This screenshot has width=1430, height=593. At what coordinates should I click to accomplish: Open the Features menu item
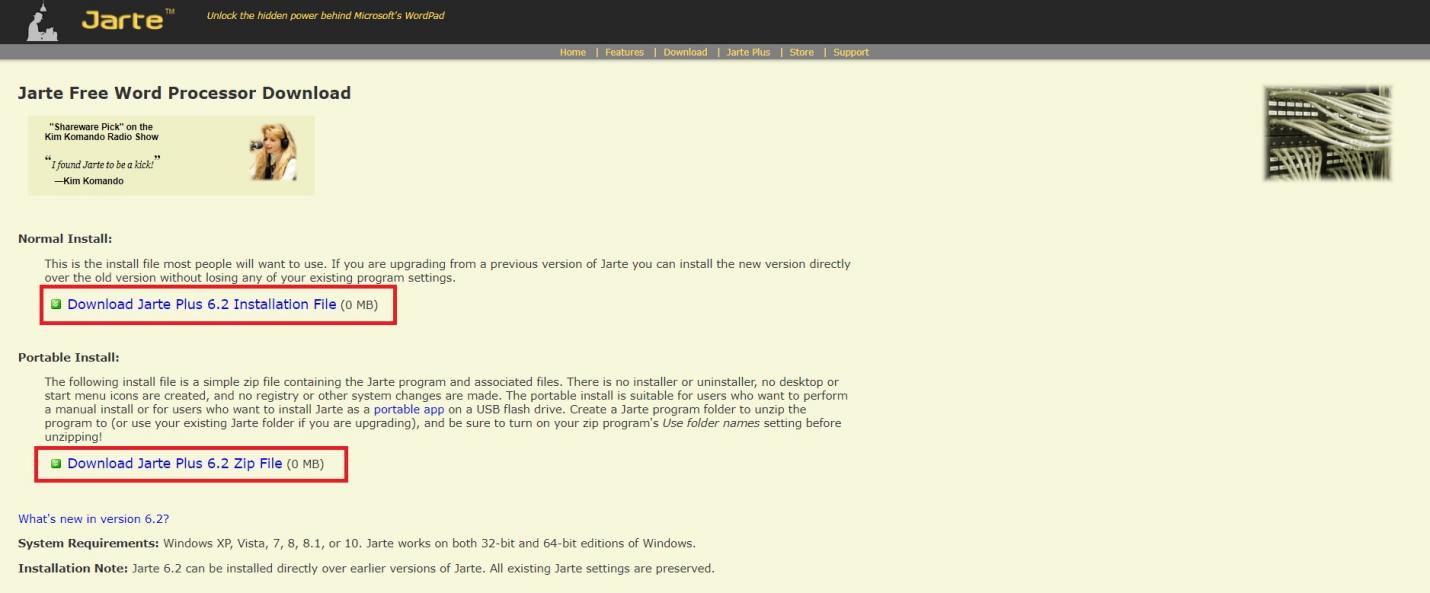624,52
